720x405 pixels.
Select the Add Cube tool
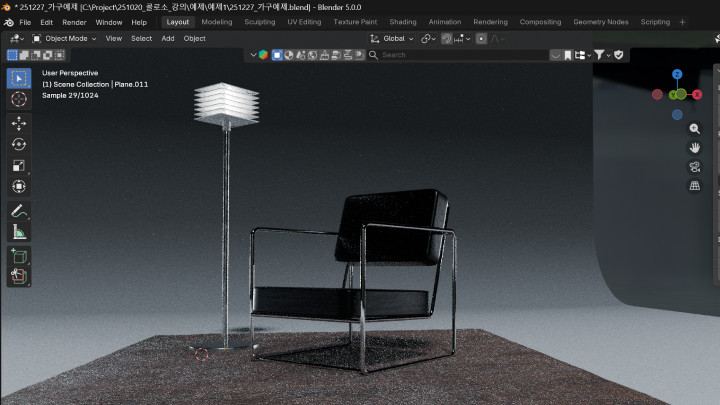coord(19,257)
